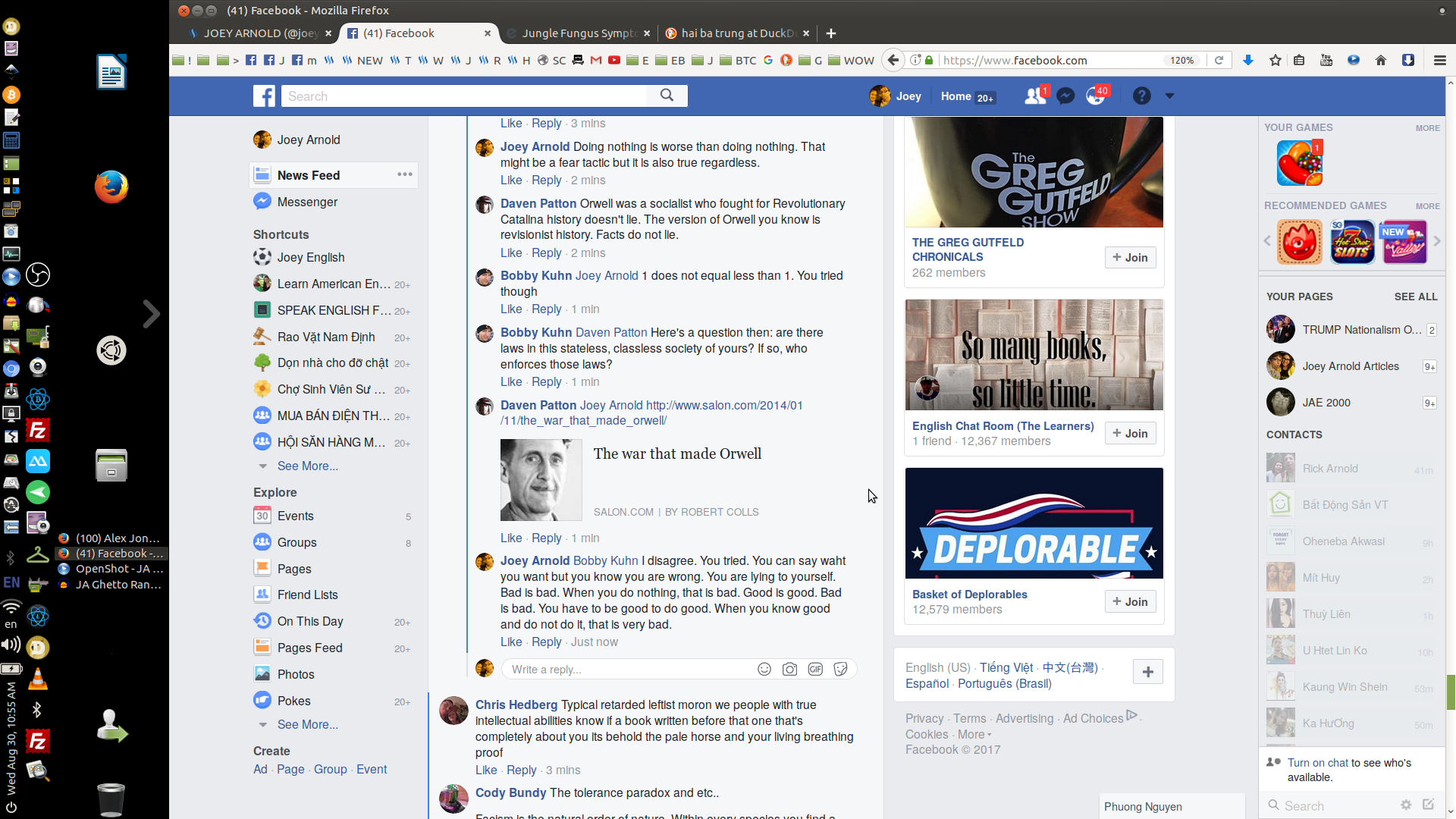
Task: Expand See More under Shortcuts
Action: click(x=307, y=466)
